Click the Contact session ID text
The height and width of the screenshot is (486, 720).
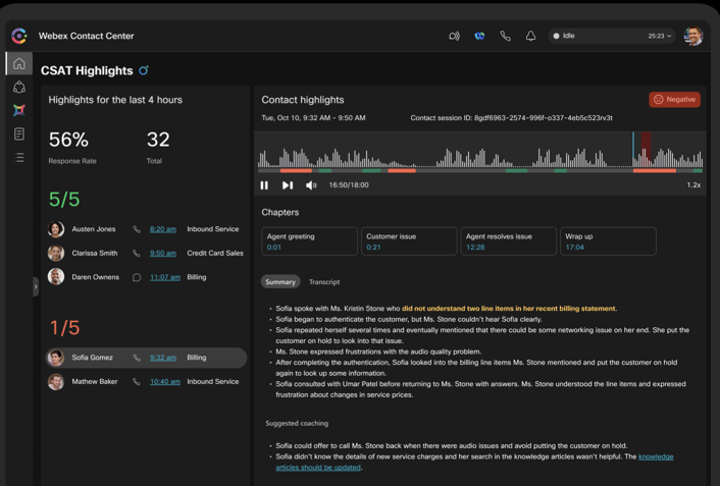[x=511, y=118]
